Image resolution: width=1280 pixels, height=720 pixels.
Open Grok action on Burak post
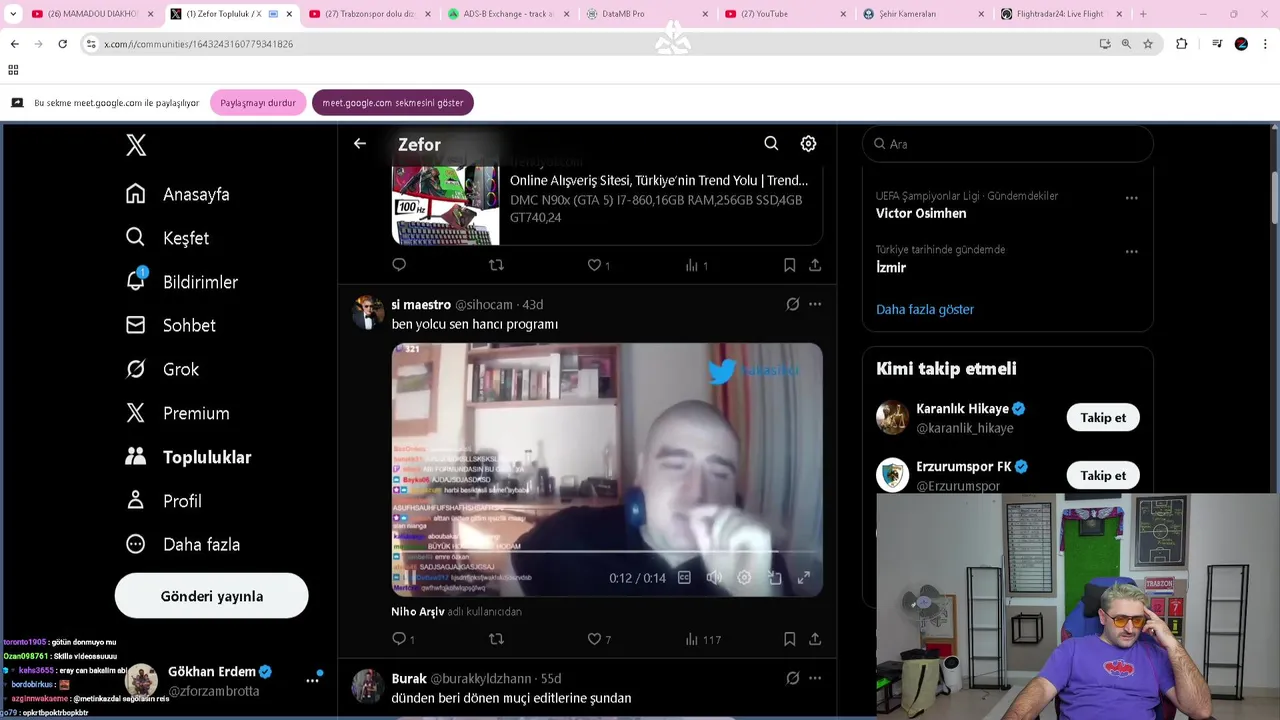(792, 678)
